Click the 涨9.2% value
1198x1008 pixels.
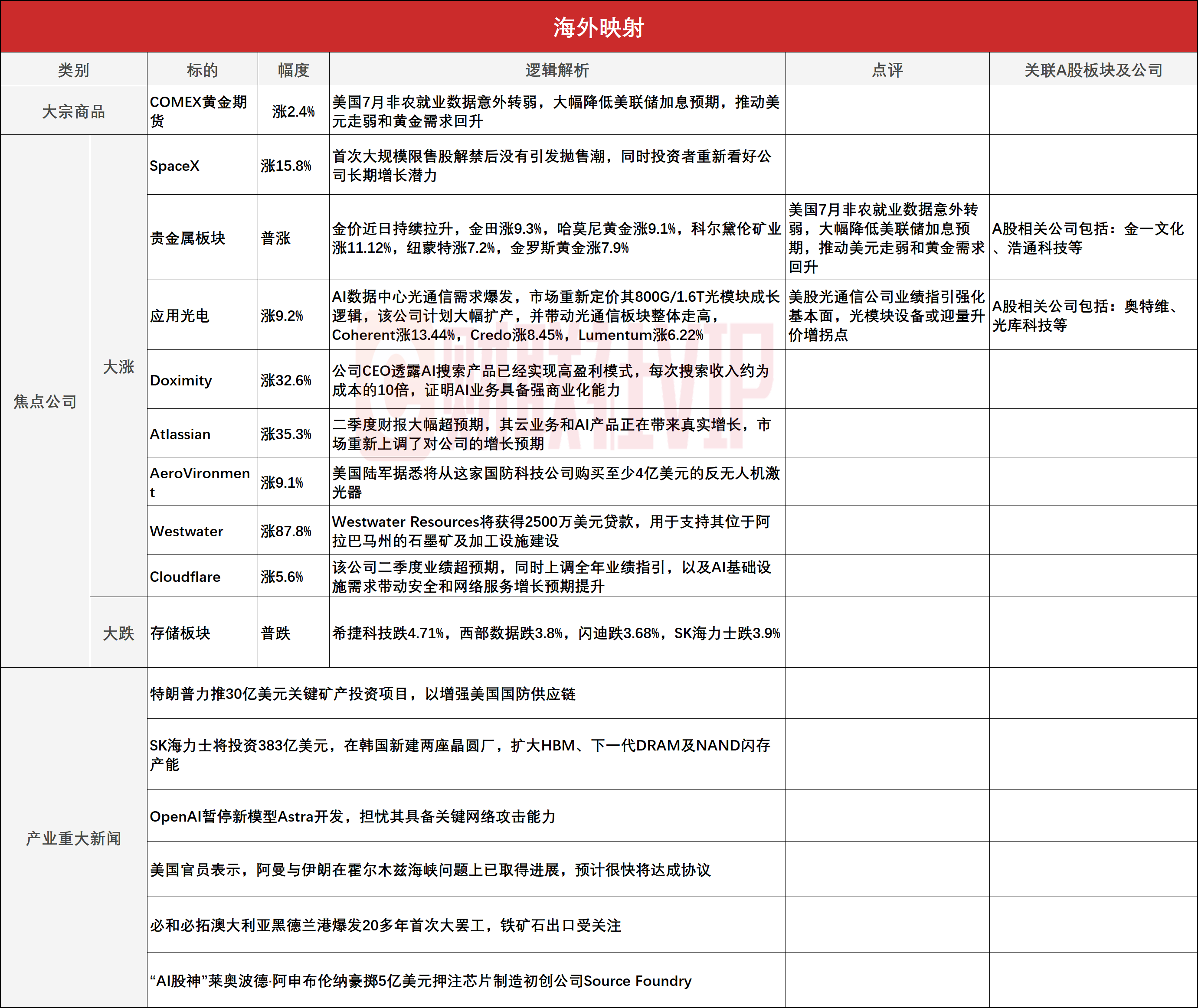282,316
